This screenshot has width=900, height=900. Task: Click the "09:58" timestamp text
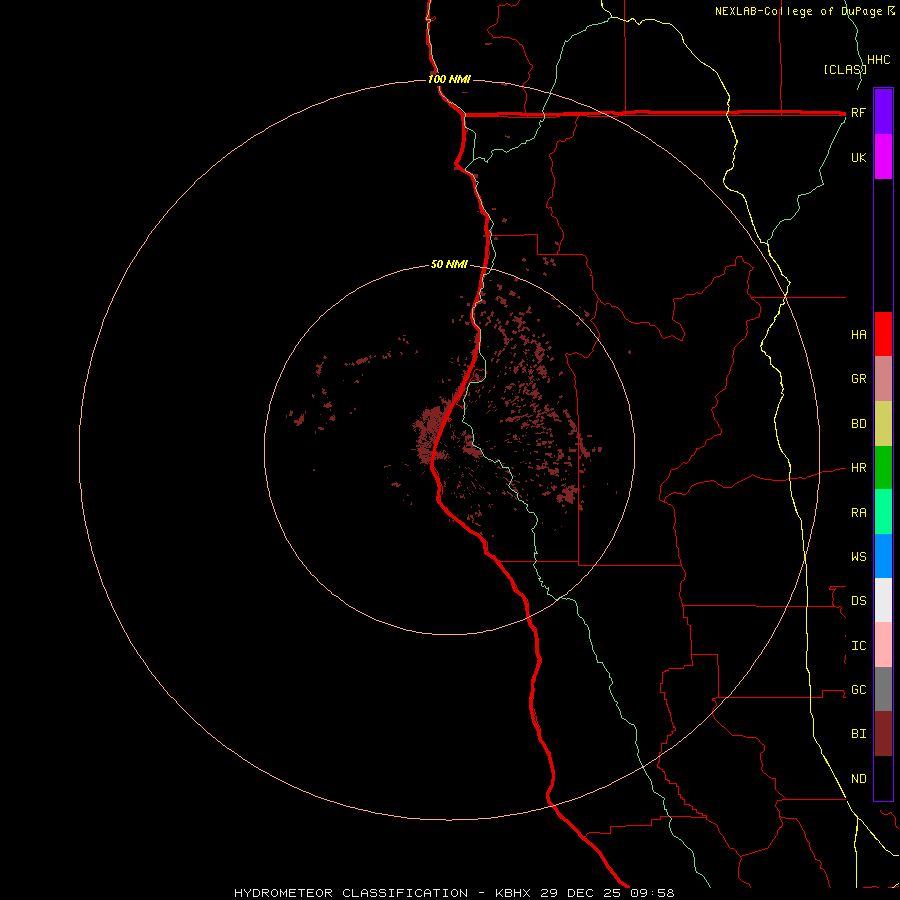pyautogui.click(x=652, y=893)
